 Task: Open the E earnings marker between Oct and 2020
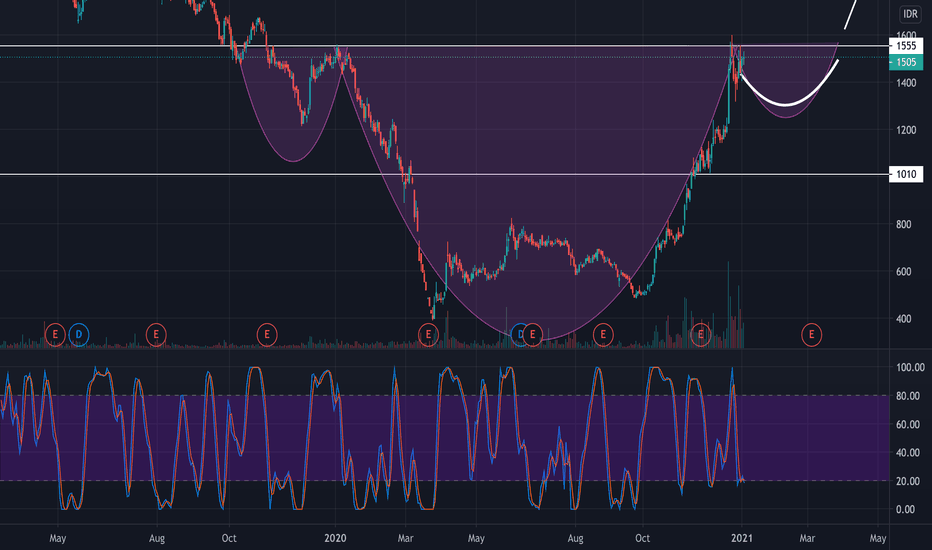point(267,335)
